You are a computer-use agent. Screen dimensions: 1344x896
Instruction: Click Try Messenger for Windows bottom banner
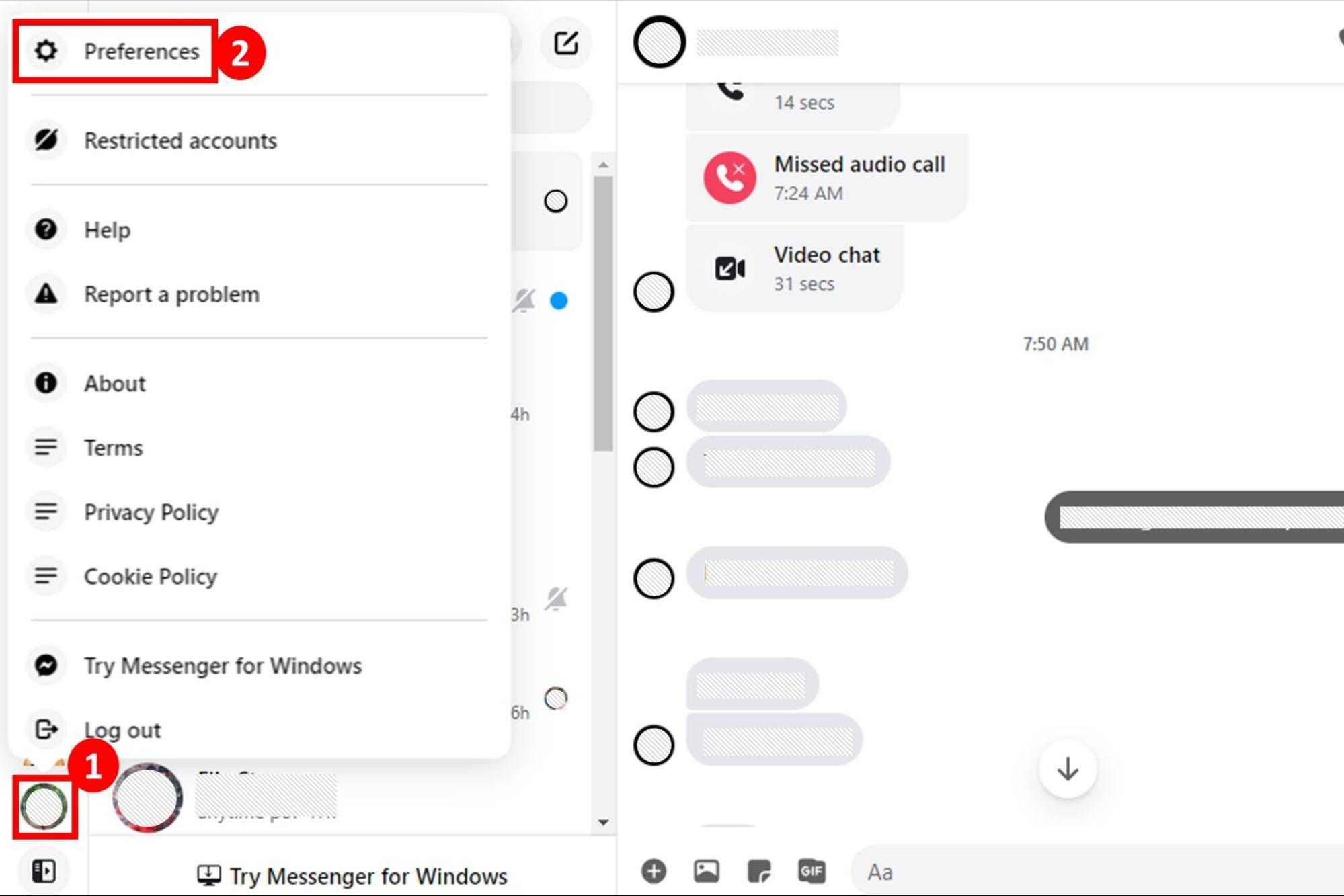(x=352, y=876)
